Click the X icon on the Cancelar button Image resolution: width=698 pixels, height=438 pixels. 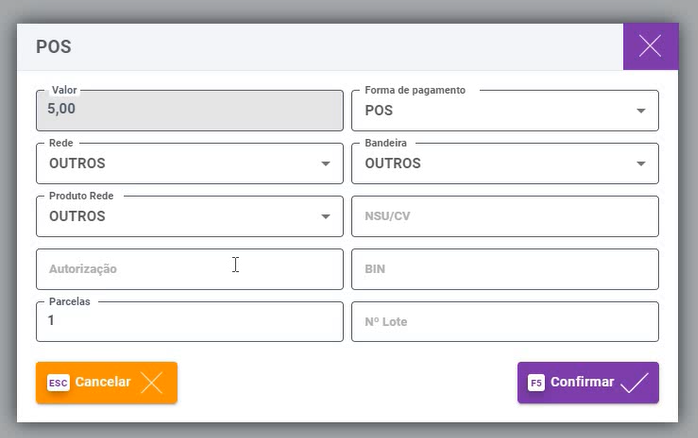pyautogui.click(x=152, y=382)
